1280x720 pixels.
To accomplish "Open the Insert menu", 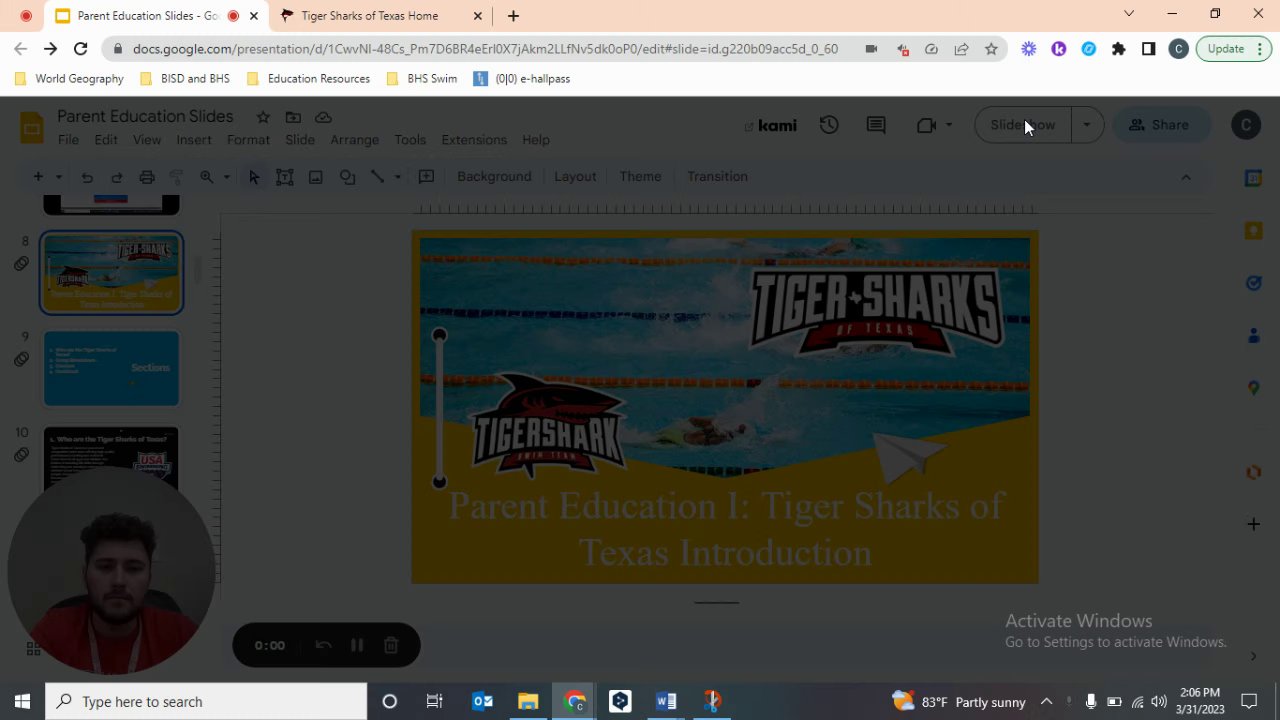I will [194, 140].
